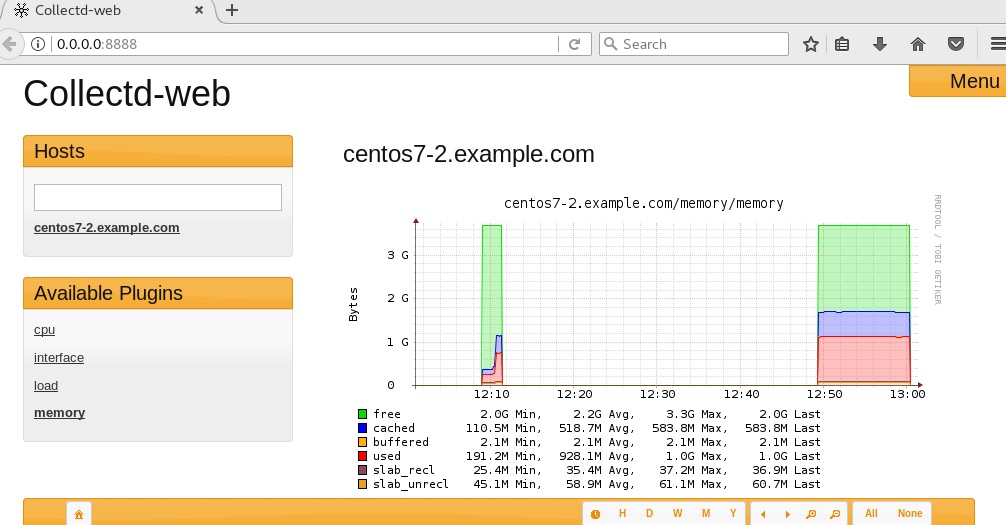Click the Pocket icon in toolbar
The image size is (1006, 525).
click(x=956, y=44)
